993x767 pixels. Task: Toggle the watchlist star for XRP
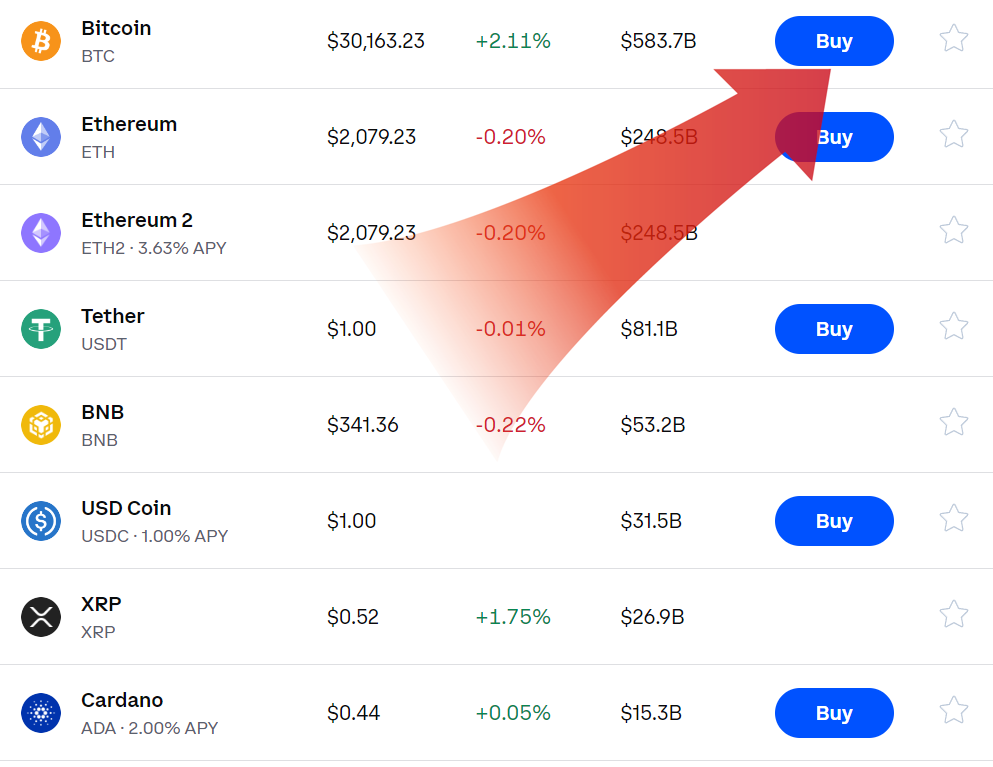point(953,615)
